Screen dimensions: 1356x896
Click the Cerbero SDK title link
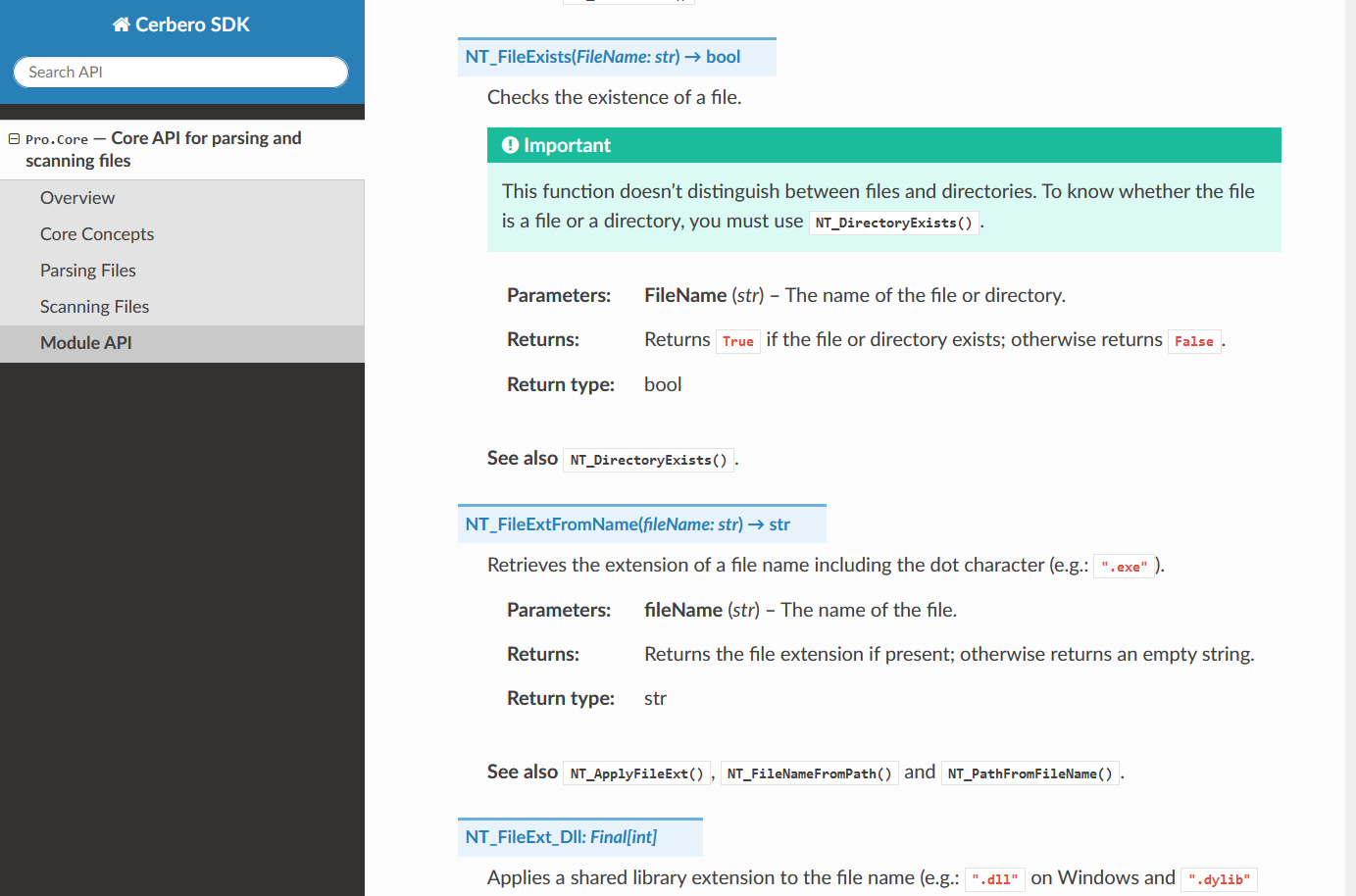[x=181, y=25]
